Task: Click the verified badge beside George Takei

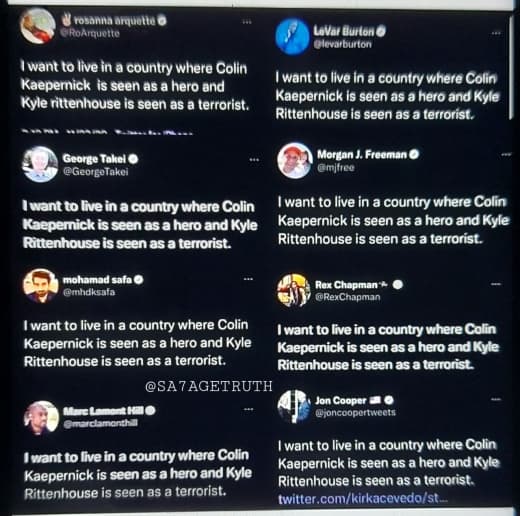Action: [x=133, y=159]
